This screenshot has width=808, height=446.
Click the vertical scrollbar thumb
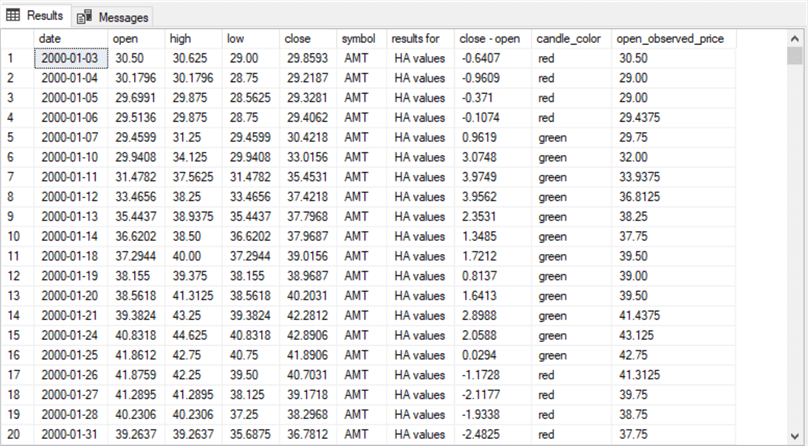pyautogui.click(x=795, y=56)
